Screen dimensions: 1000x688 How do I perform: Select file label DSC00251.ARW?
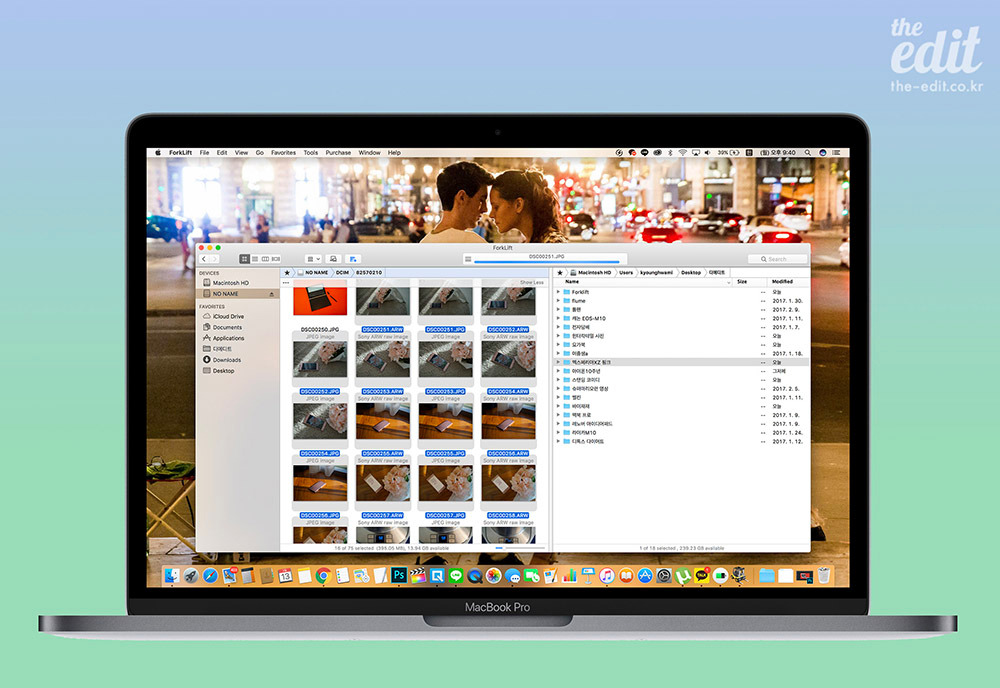click(x=383, y=330)
